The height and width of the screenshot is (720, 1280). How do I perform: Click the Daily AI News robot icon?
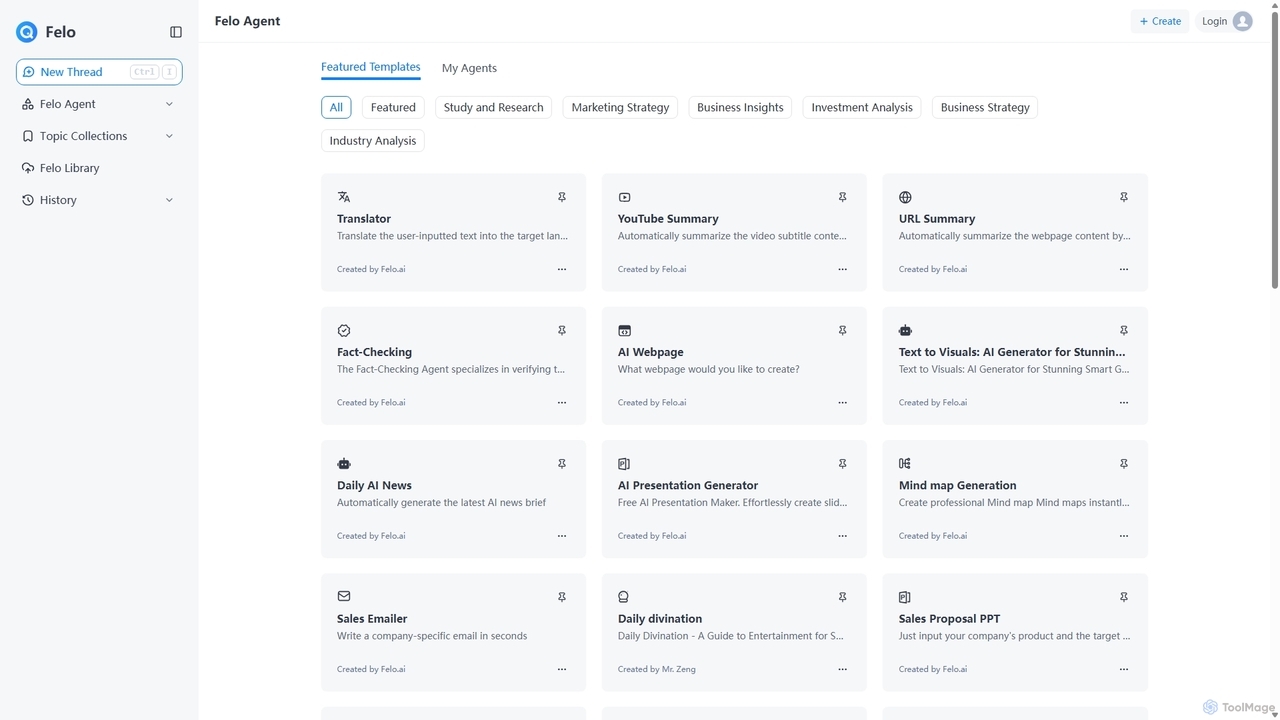tap(344, 464)
